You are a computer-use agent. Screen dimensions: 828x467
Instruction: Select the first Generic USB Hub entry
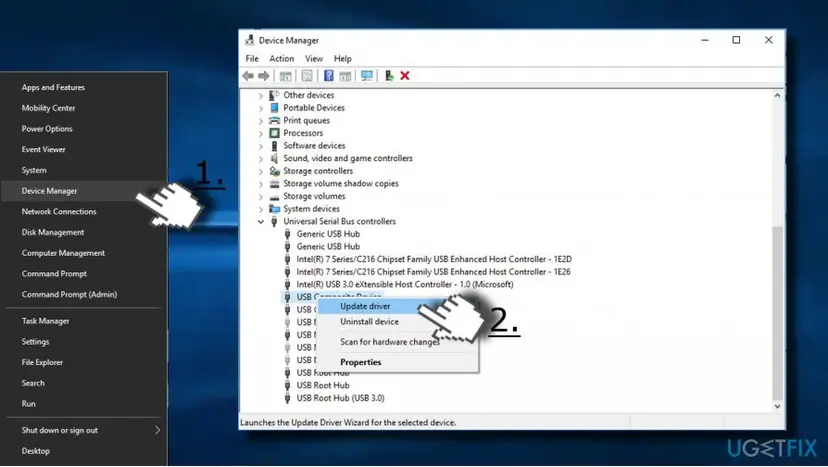click(x=328, y=234)
